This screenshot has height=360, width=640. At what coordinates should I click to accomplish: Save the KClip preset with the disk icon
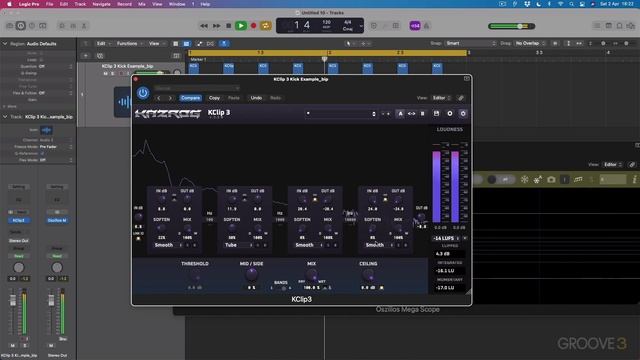(x=436, y=114)
